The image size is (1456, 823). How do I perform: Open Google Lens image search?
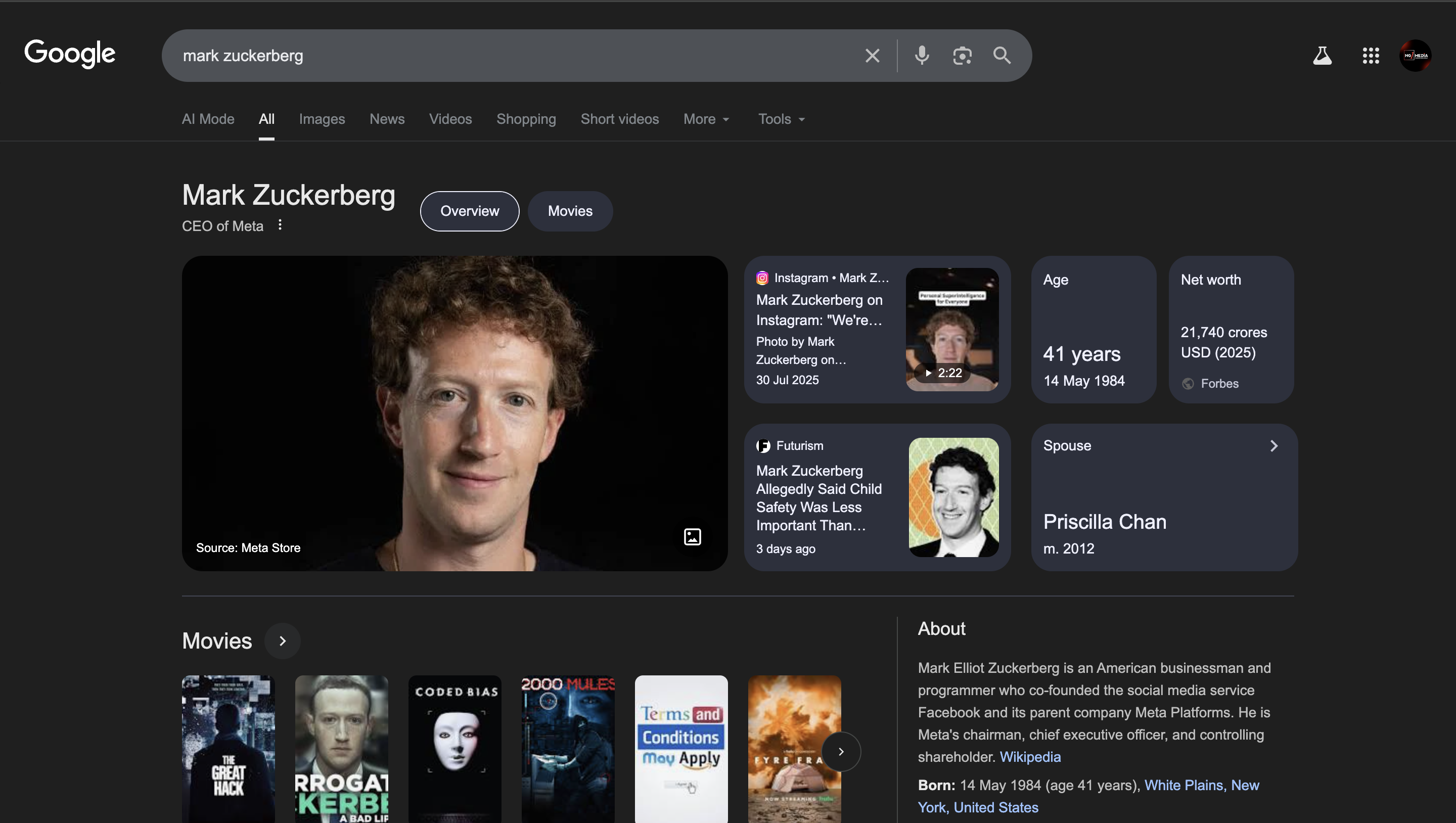coord(962,55)
